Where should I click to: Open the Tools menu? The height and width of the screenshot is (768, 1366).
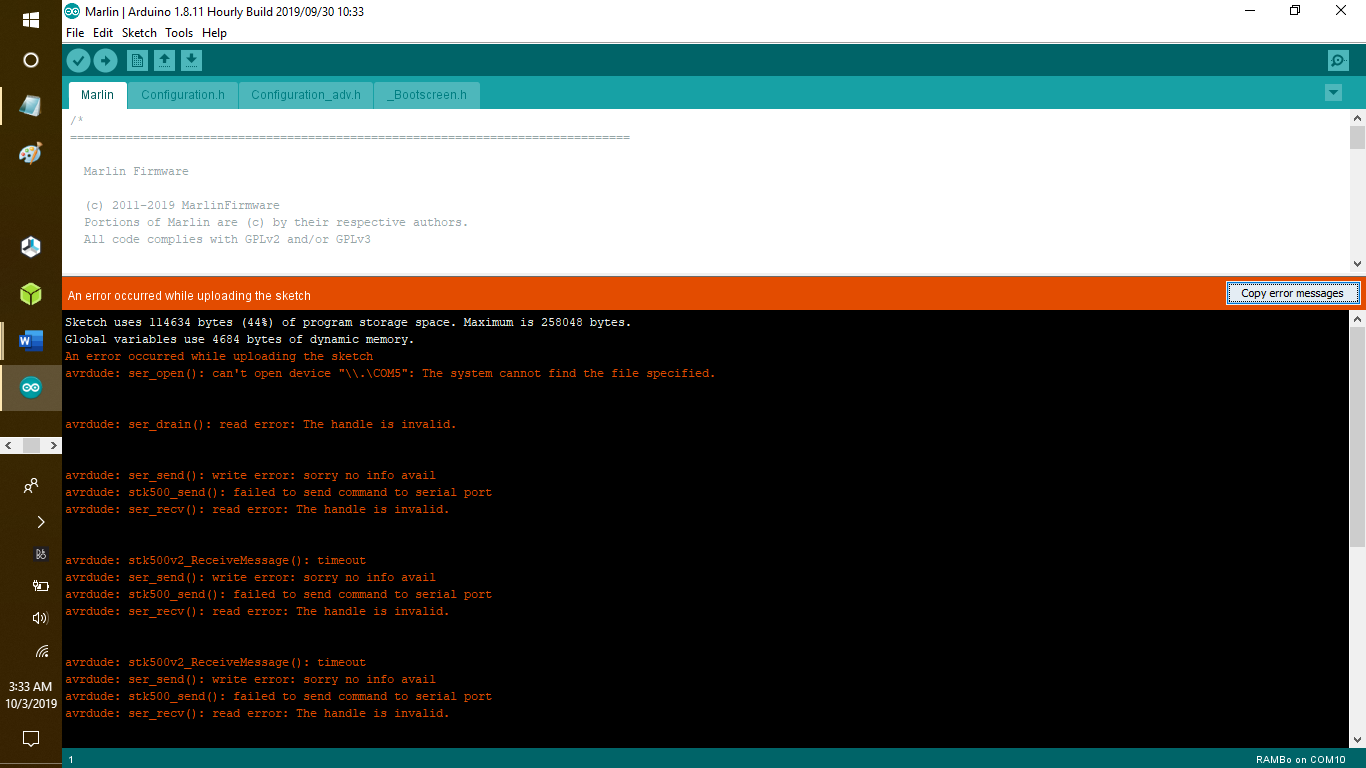tap(179, 33)
